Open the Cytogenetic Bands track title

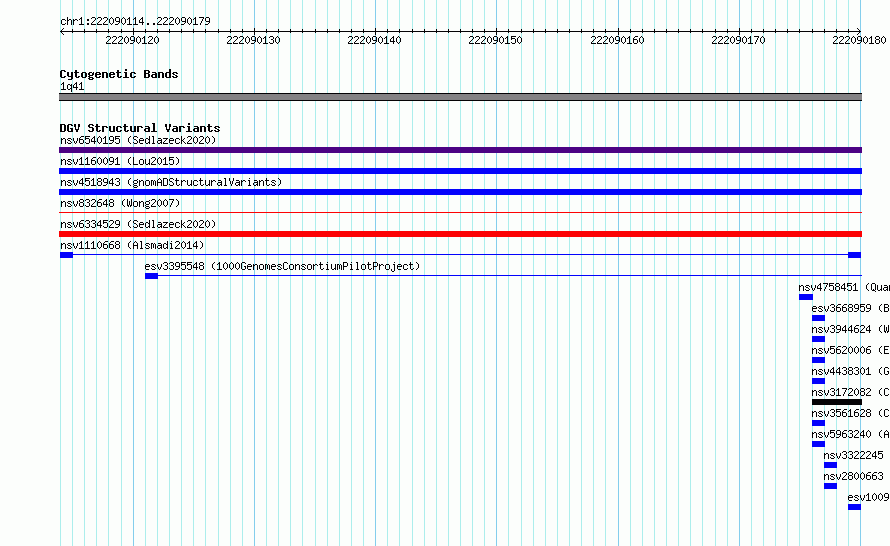(119, 74)
